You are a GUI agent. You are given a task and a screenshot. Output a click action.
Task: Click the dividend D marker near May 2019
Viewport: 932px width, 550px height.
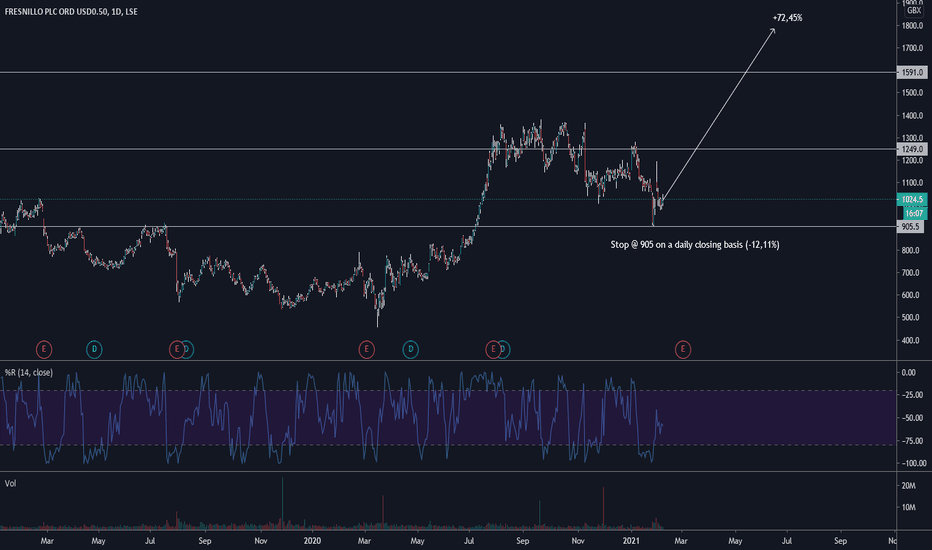[94, 350]
